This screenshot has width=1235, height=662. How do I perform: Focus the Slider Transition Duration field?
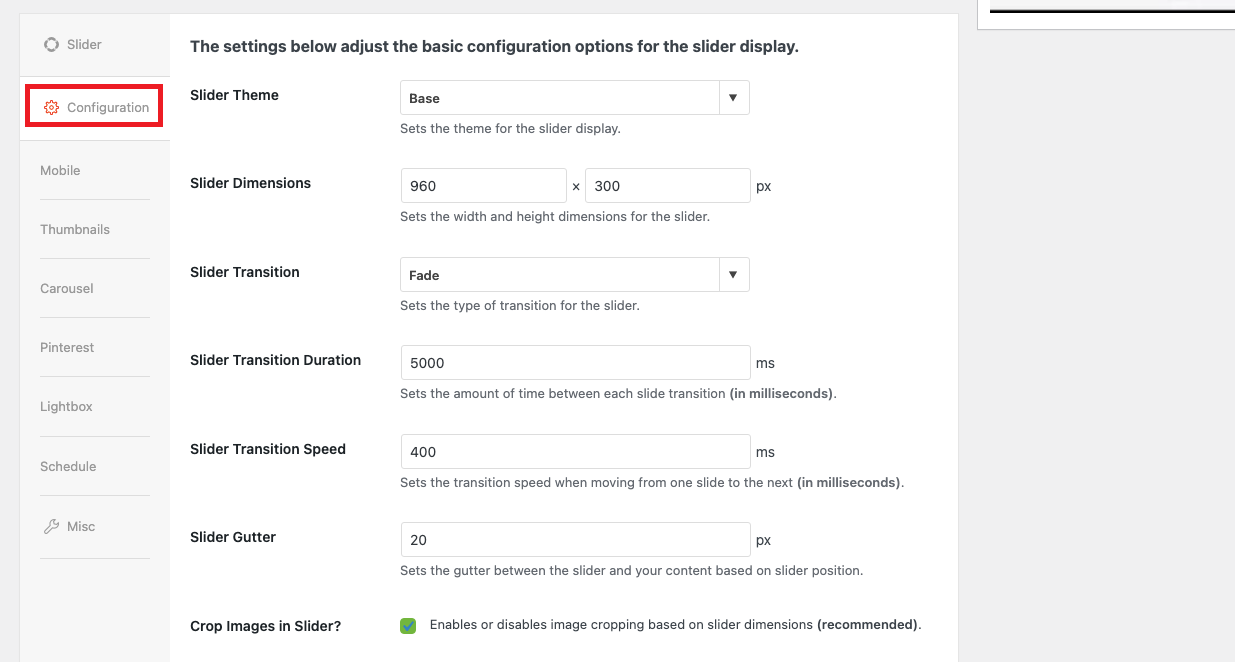(575, 363)
